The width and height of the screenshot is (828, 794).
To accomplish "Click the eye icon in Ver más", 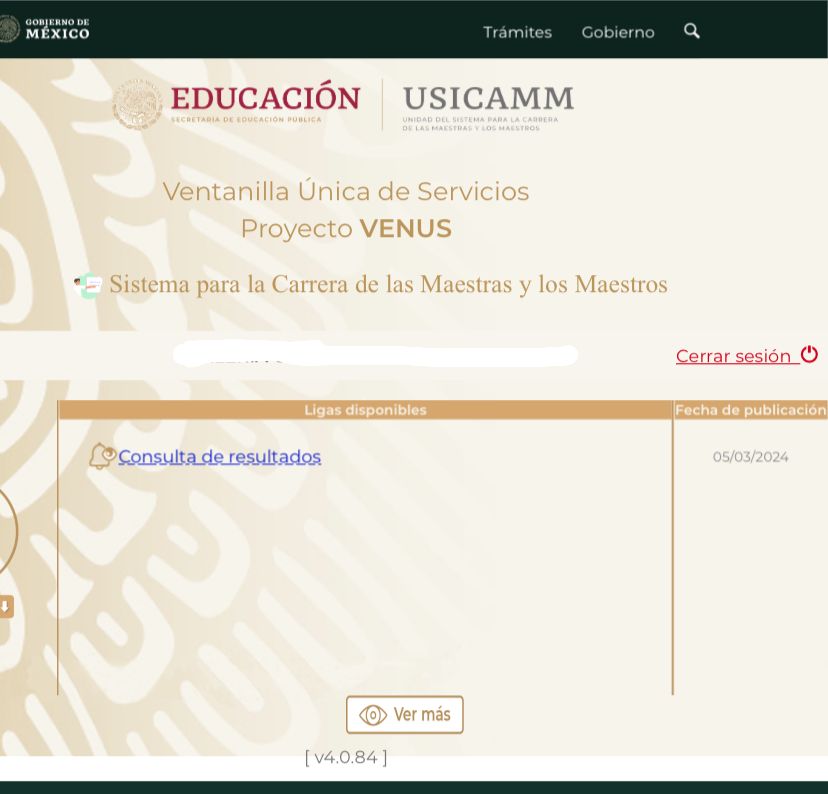I will click(x=373, y=715).
